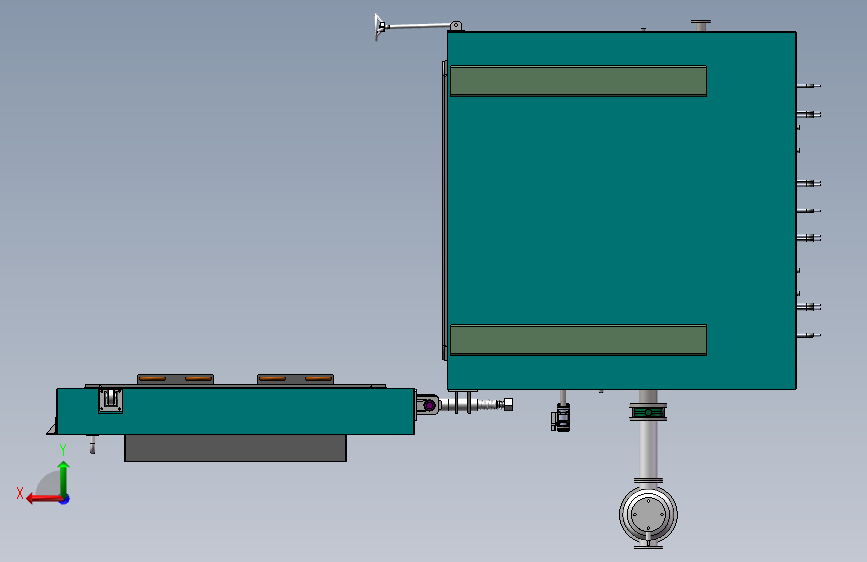Viewport: 867px width, 562px height.
Task: Select the purple-centered connector beside the left box
Action: (428, 405)
